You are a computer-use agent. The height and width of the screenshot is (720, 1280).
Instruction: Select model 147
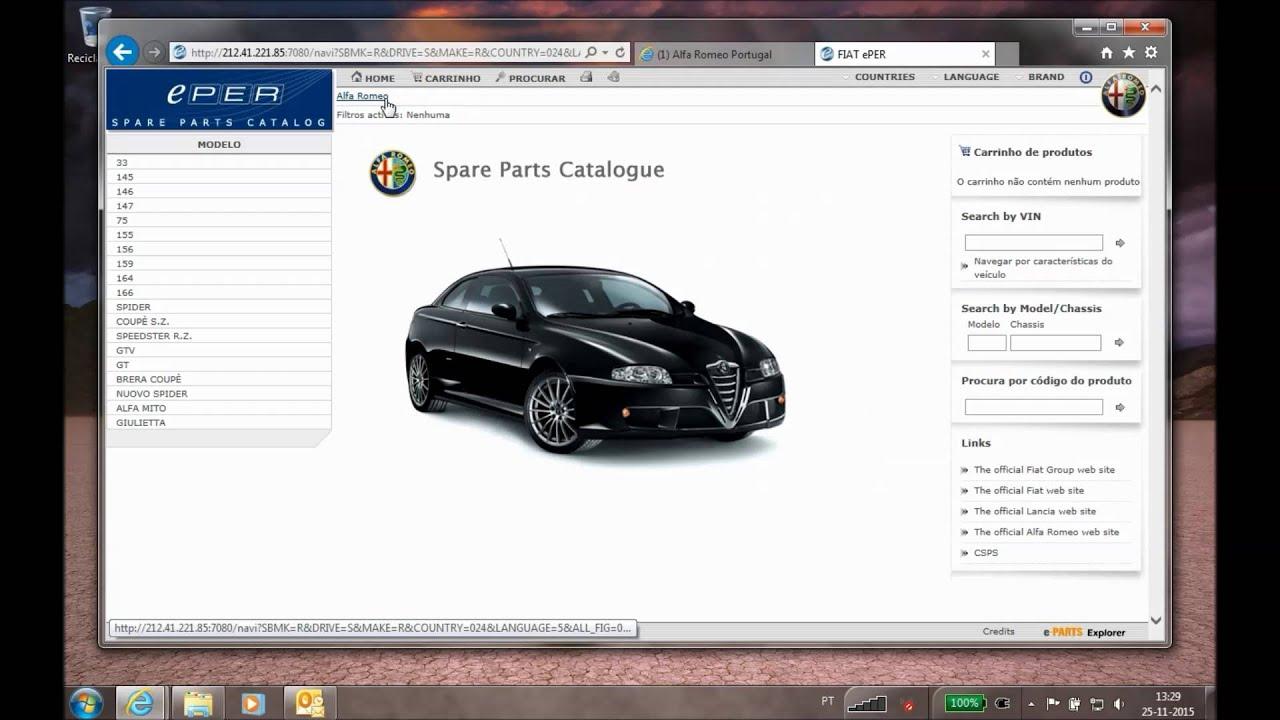coord(219,206)
